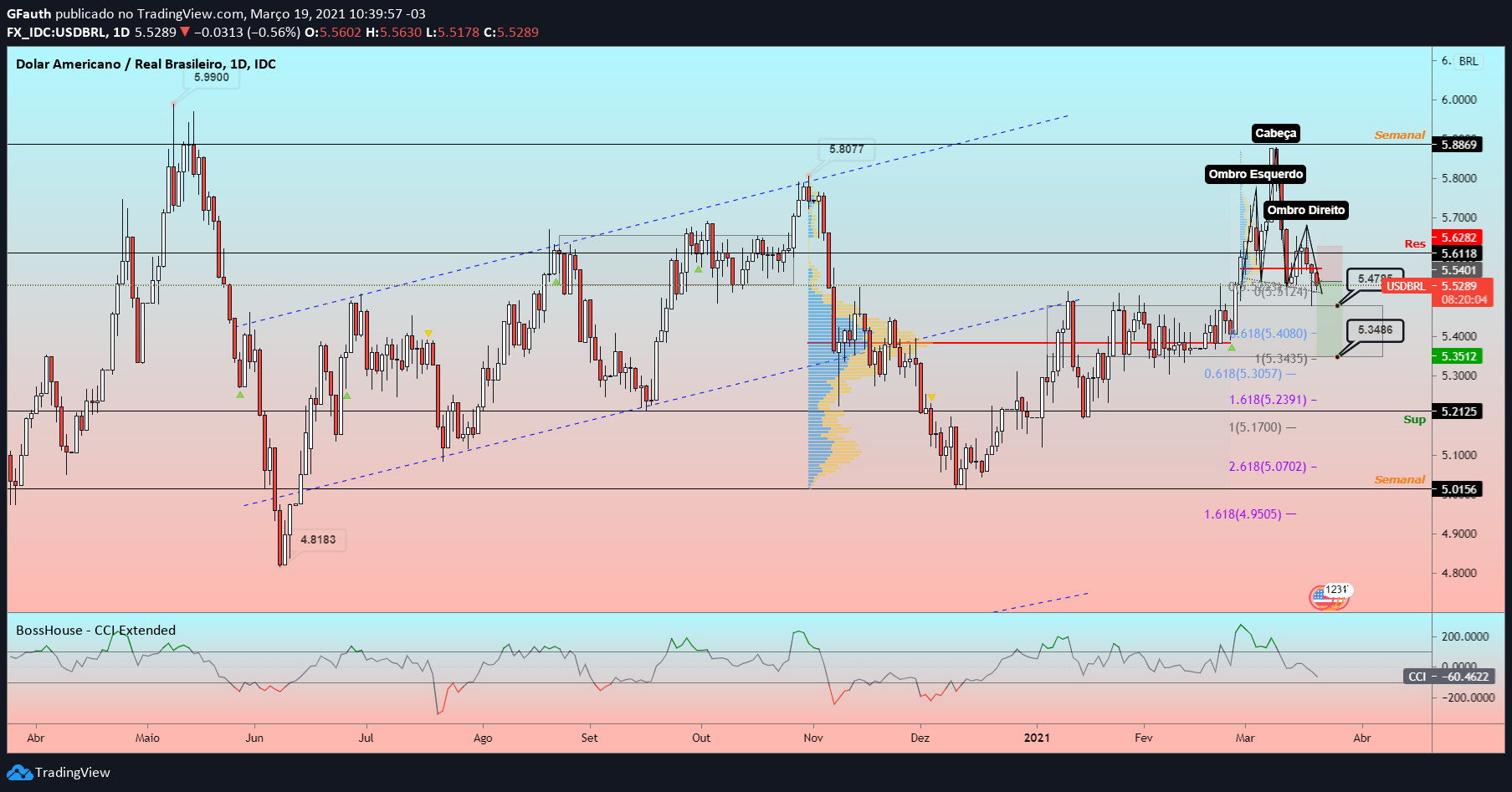Click the 'Dez' label on the time axis

coord(920,738)
